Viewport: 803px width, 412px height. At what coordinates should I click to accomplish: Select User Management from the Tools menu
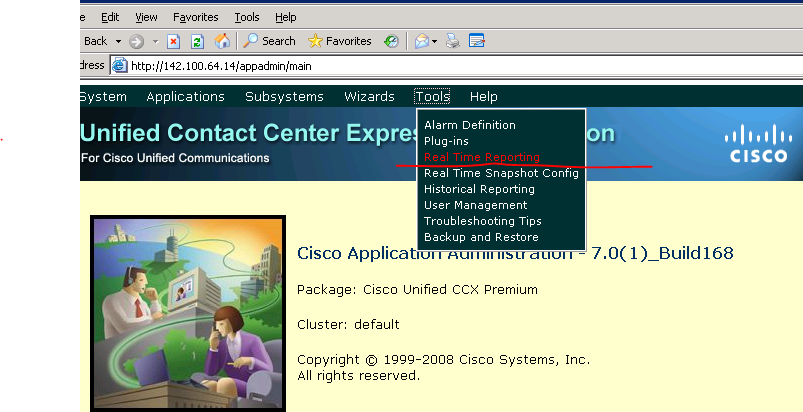(476, 205)
